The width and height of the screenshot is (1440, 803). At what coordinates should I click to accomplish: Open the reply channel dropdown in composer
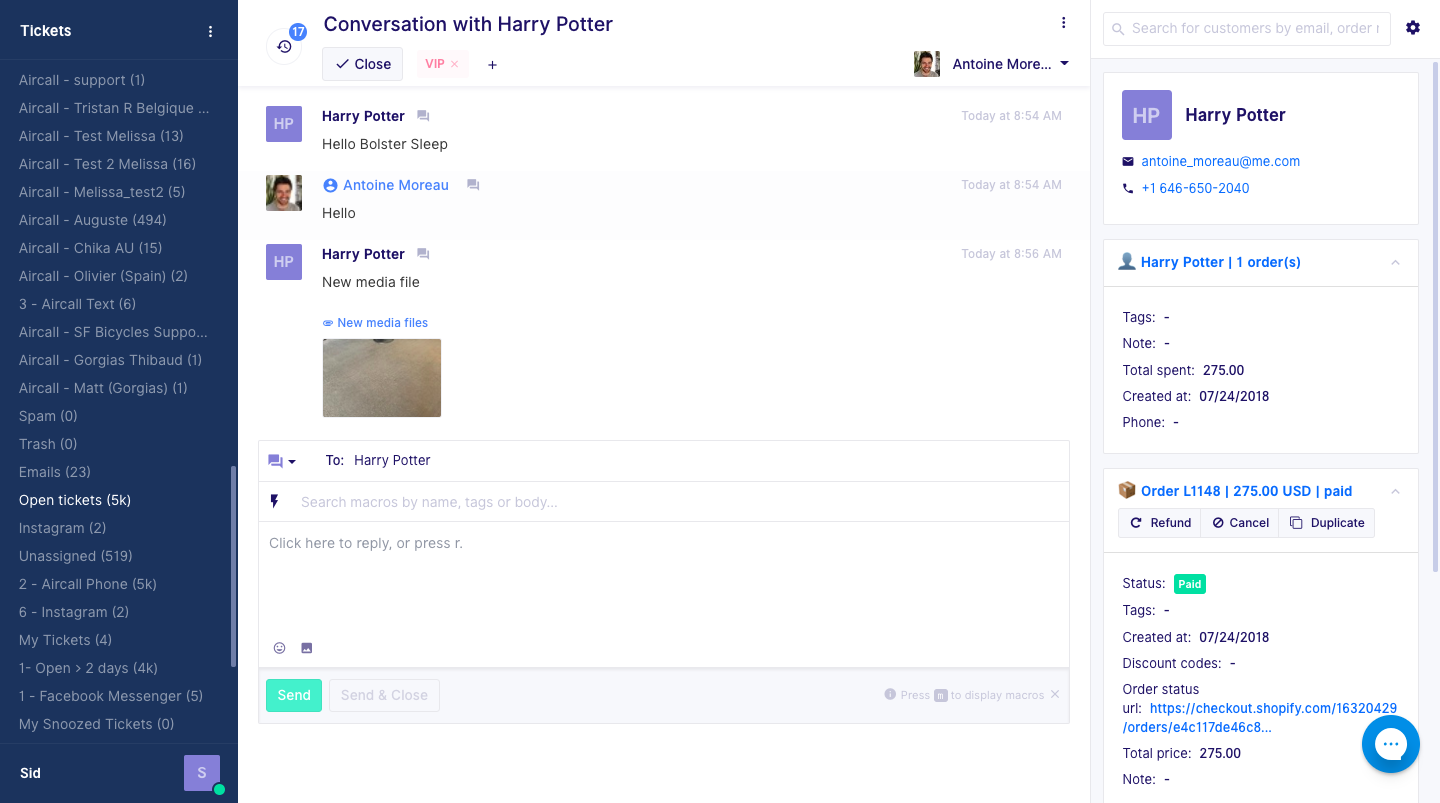pos(282,460)
